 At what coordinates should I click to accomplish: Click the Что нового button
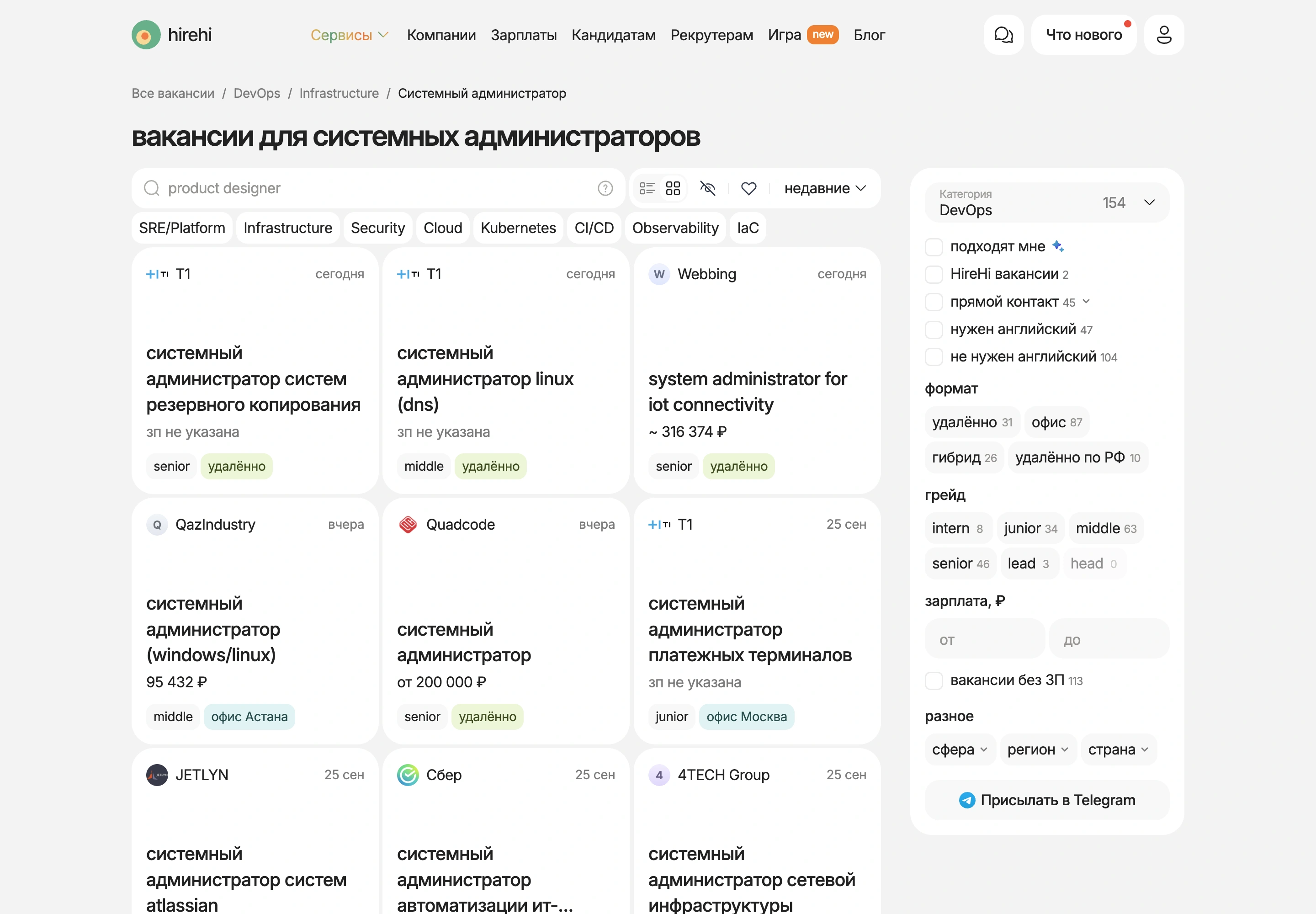click(x=1083, y=35)
